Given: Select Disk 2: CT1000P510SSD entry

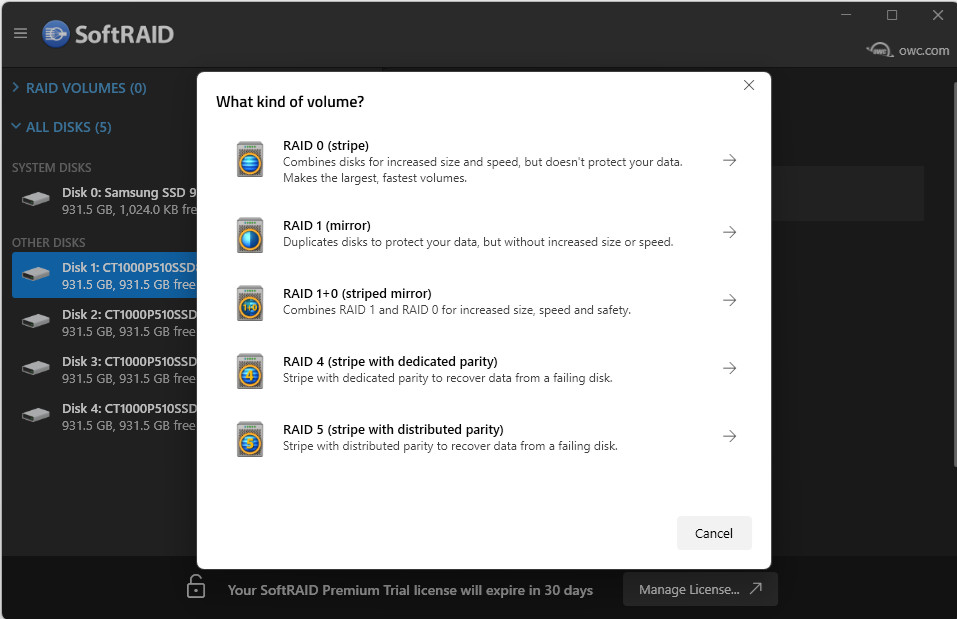Looking at the screenshot, I should click(x=104, y=322).
